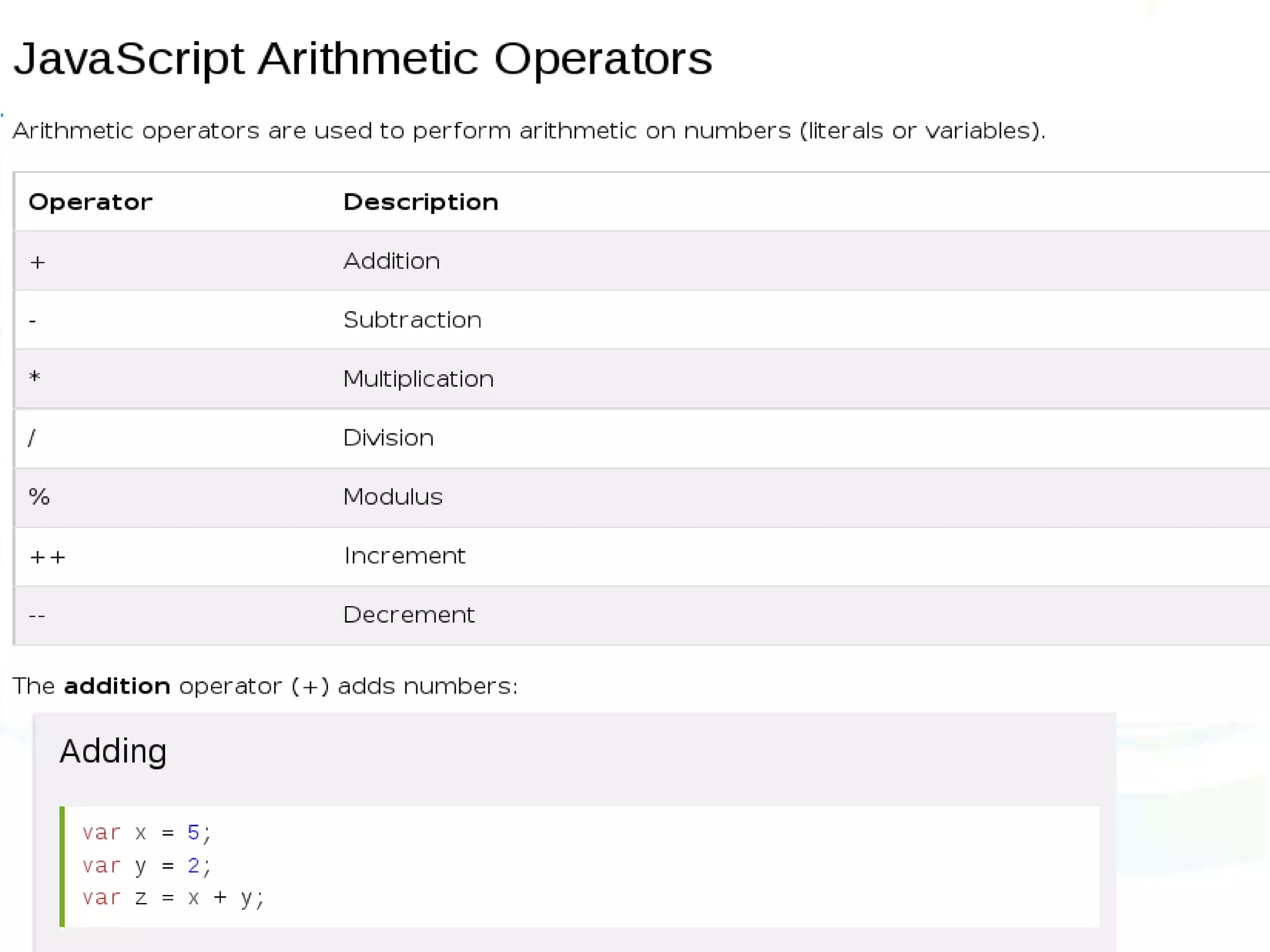The height and width of the screenshot is (952, 1270).
Task: Click the Description column header
Action: [420, 202]
